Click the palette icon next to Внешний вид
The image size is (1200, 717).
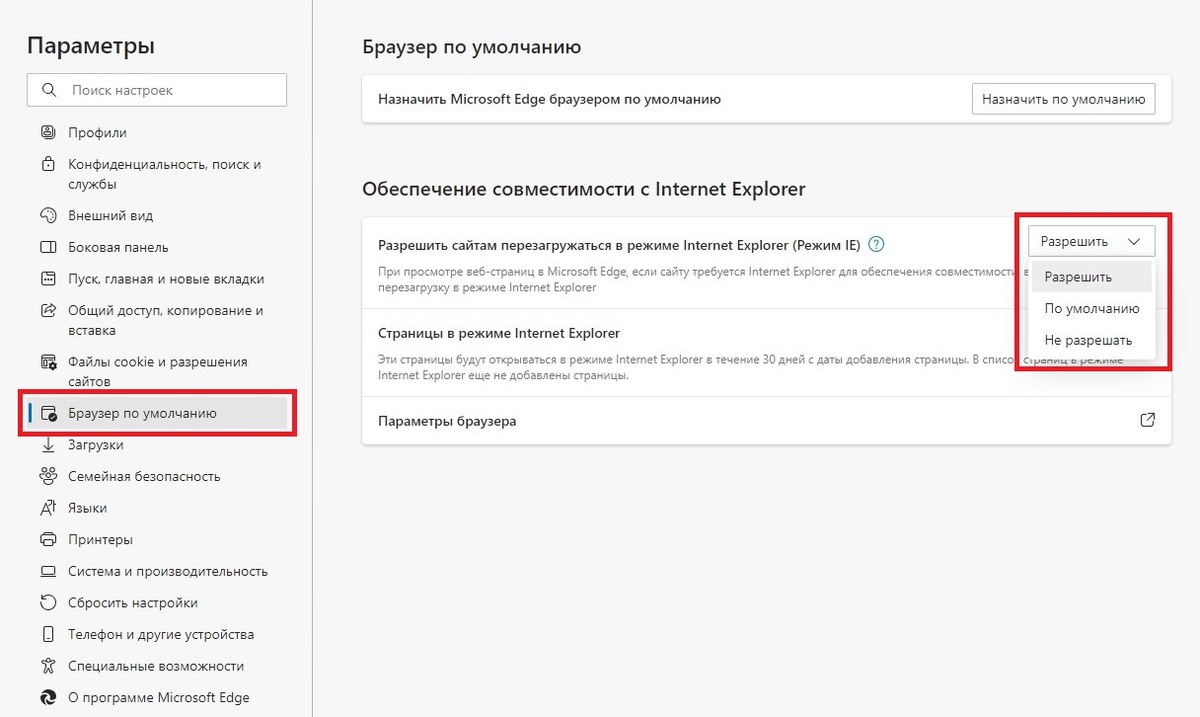(x=47, y=215)
